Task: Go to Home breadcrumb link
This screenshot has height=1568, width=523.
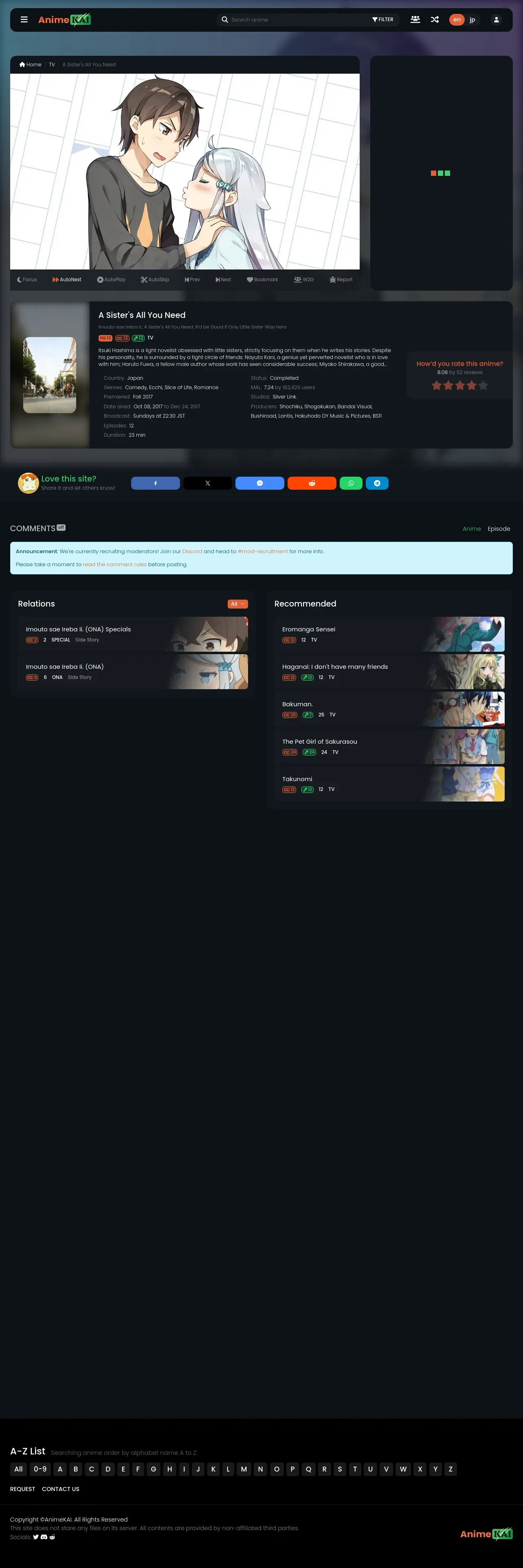Action: tap(31, 65)
